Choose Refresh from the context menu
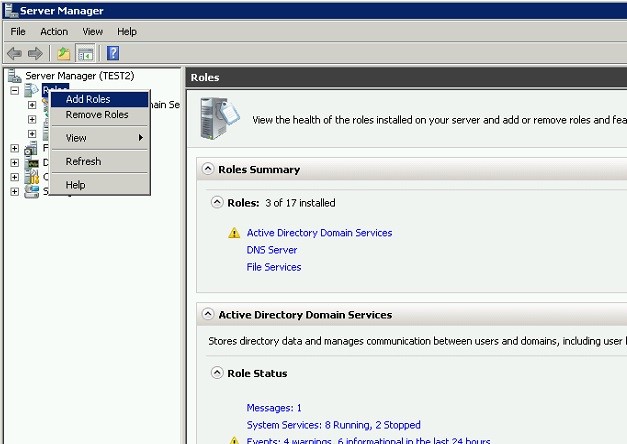The image size is (627, 444). (x=100, y=162)
